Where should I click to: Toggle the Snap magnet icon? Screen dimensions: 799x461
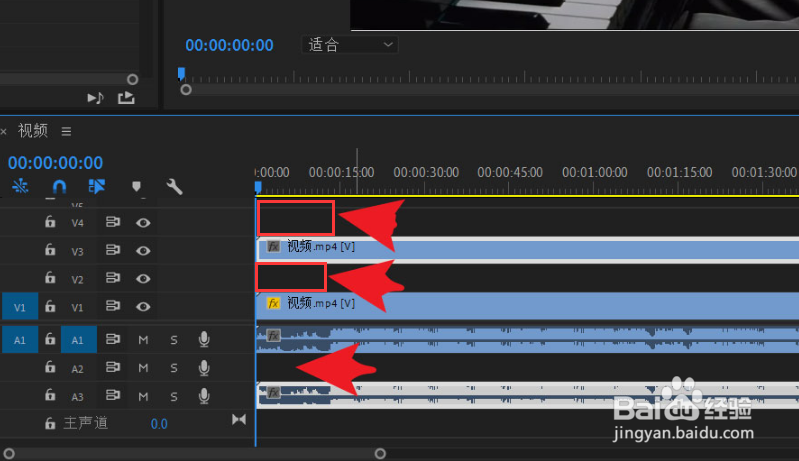[59, 186]
